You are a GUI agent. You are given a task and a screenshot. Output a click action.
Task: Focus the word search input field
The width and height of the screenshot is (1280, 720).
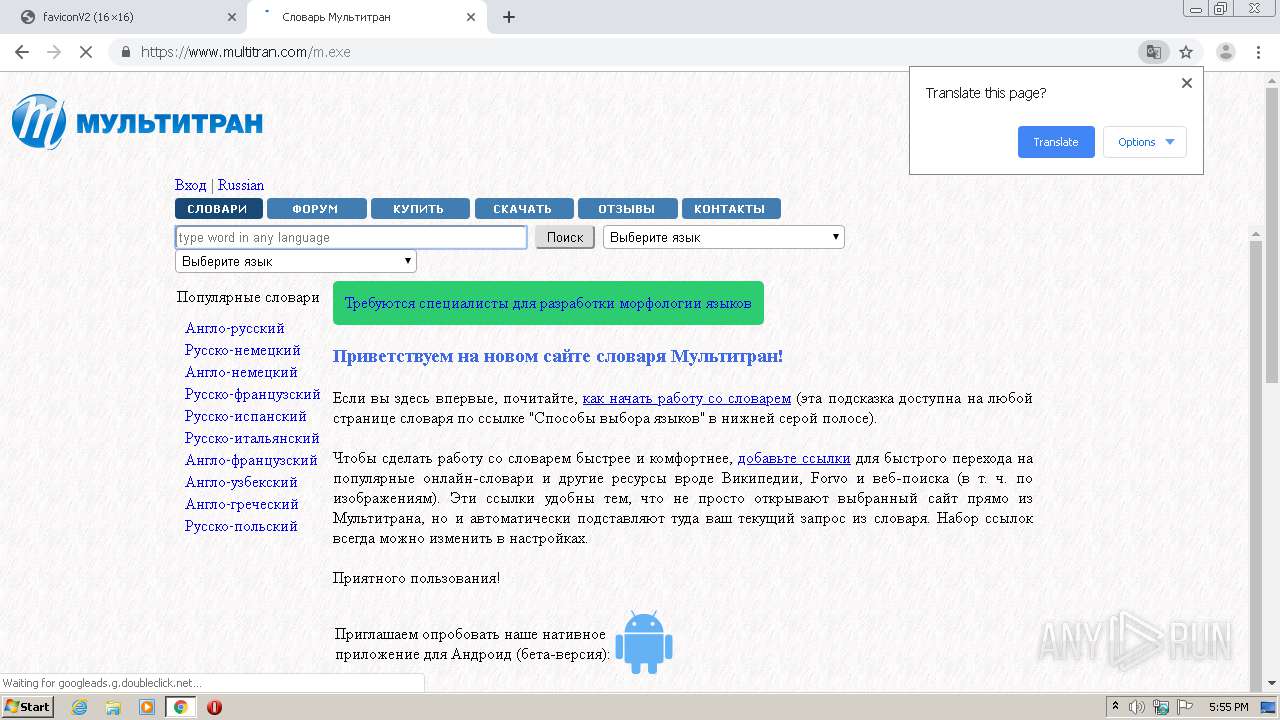coord(351,237)
